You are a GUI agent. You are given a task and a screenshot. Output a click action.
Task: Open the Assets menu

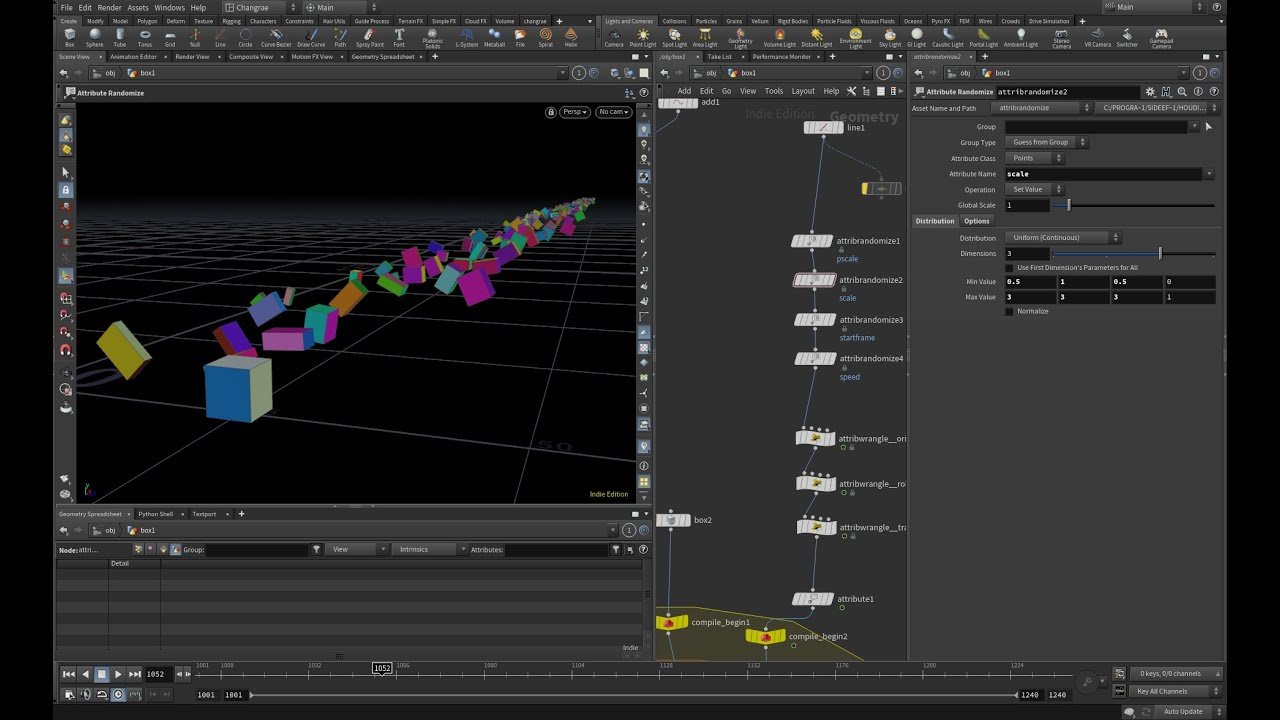[x=138, y=7]
